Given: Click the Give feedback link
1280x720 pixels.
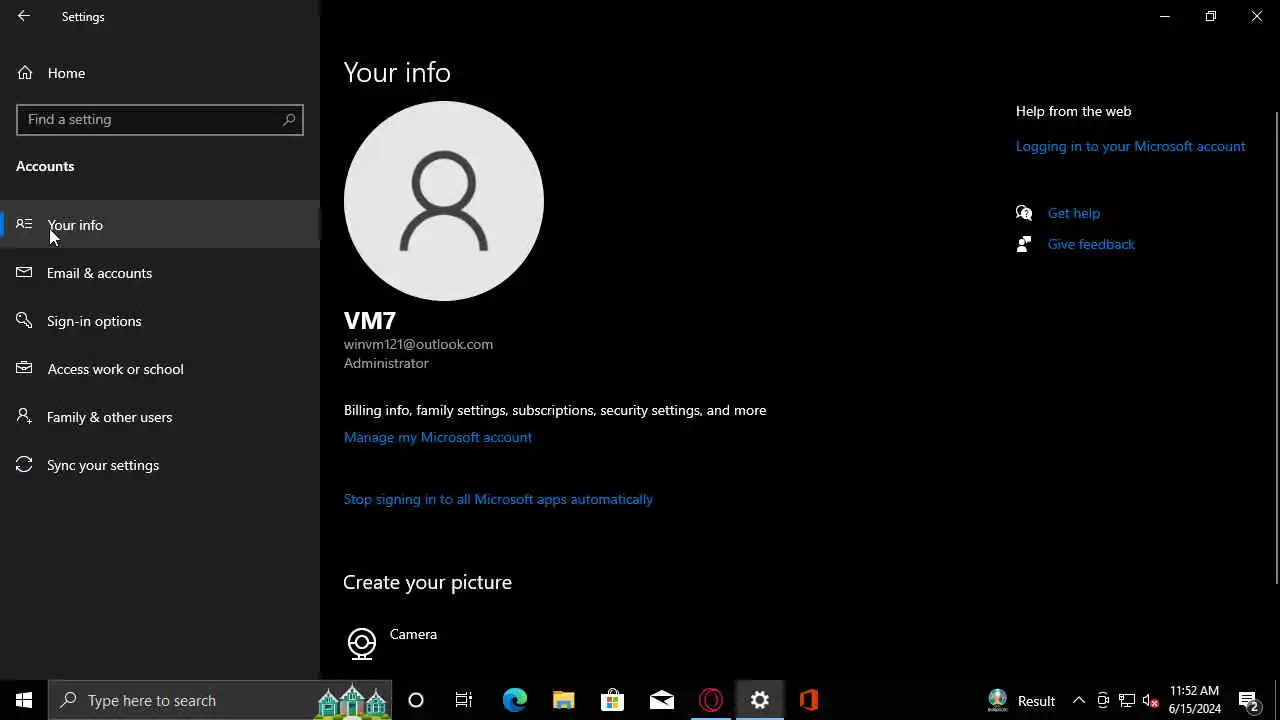Looking at the screenshot, I should (x=1091, y=244).
